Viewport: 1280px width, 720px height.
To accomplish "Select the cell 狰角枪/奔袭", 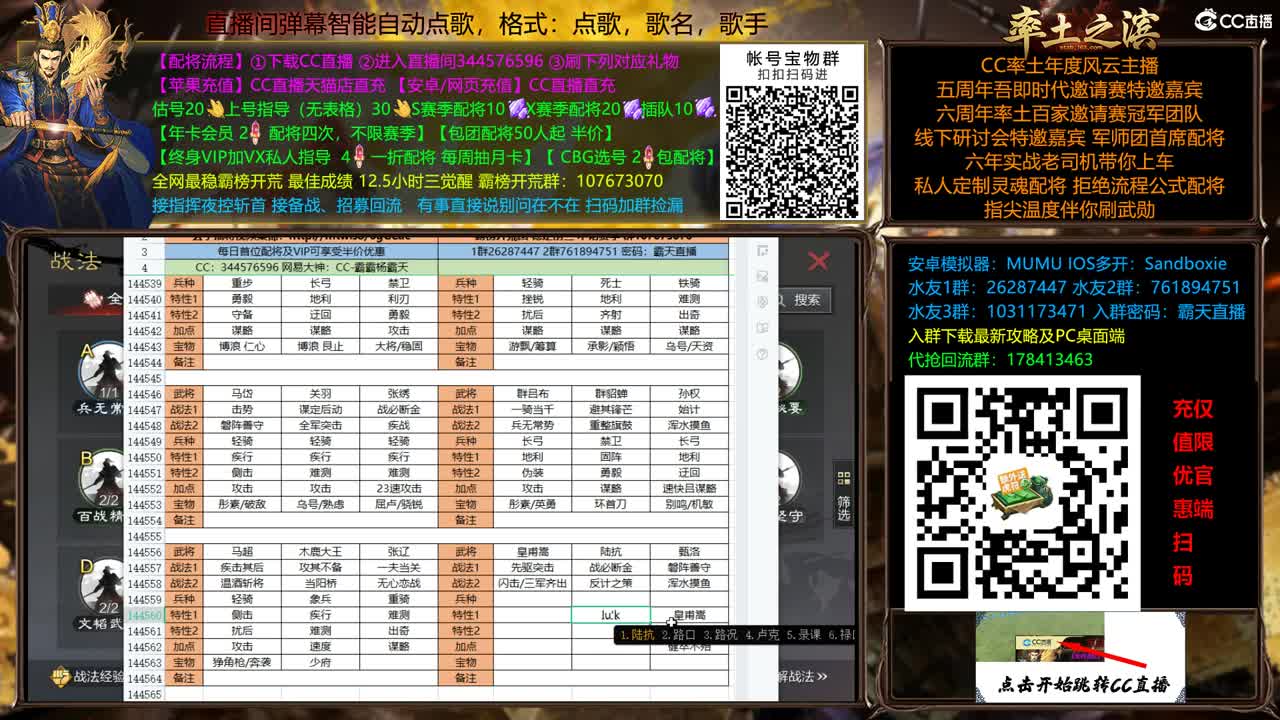I will click(242, 662).
